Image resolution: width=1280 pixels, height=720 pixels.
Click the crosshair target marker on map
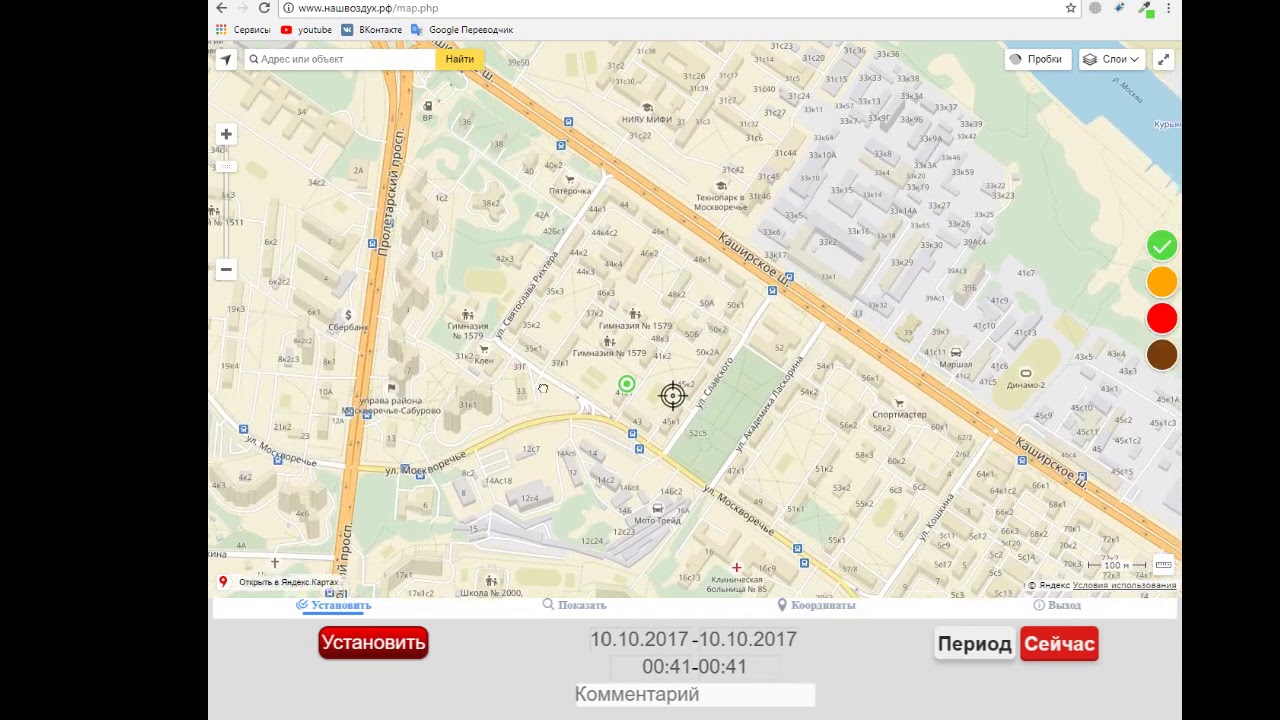[x=673, y=396]
